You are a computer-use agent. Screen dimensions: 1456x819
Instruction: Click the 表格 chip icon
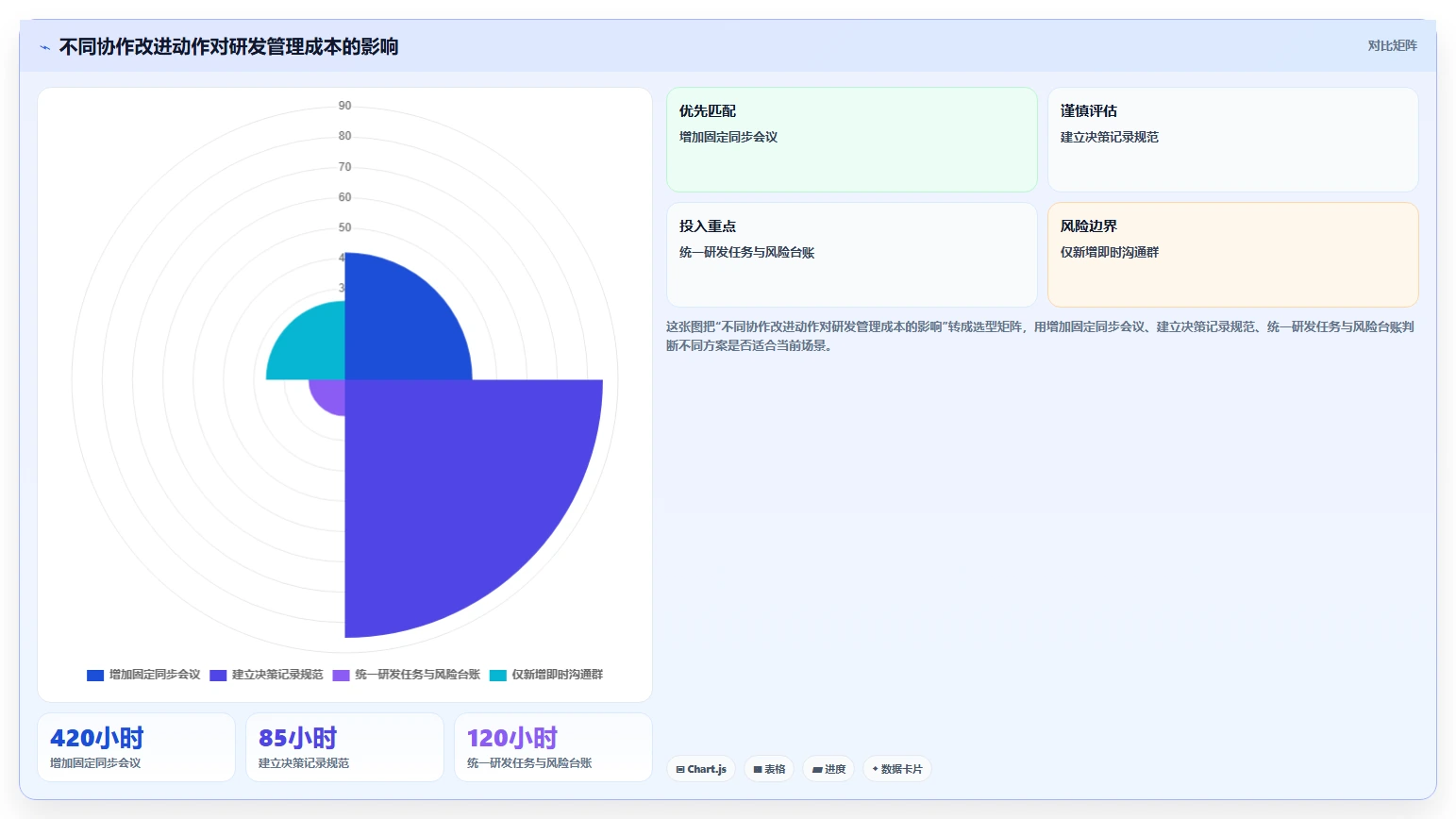[758, 770]
